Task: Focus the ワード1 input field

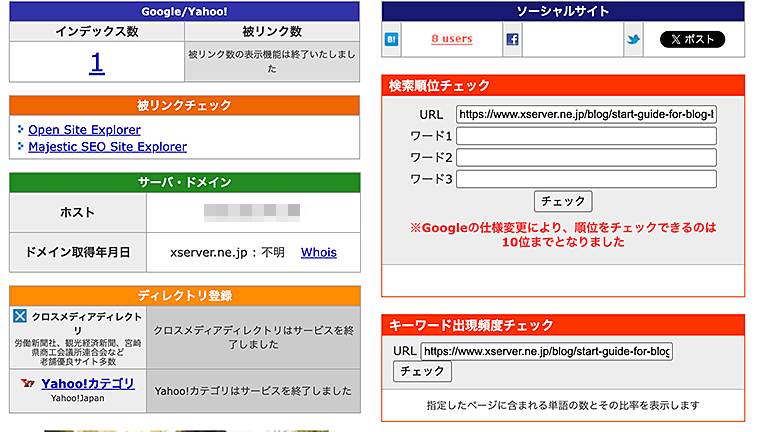Action: 586,136
